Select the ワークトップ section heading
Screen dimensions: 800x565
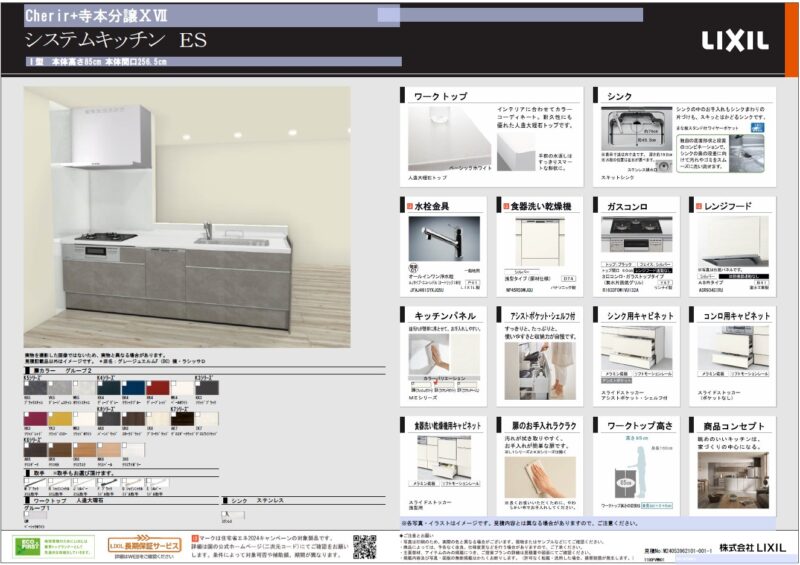[440, 97]
